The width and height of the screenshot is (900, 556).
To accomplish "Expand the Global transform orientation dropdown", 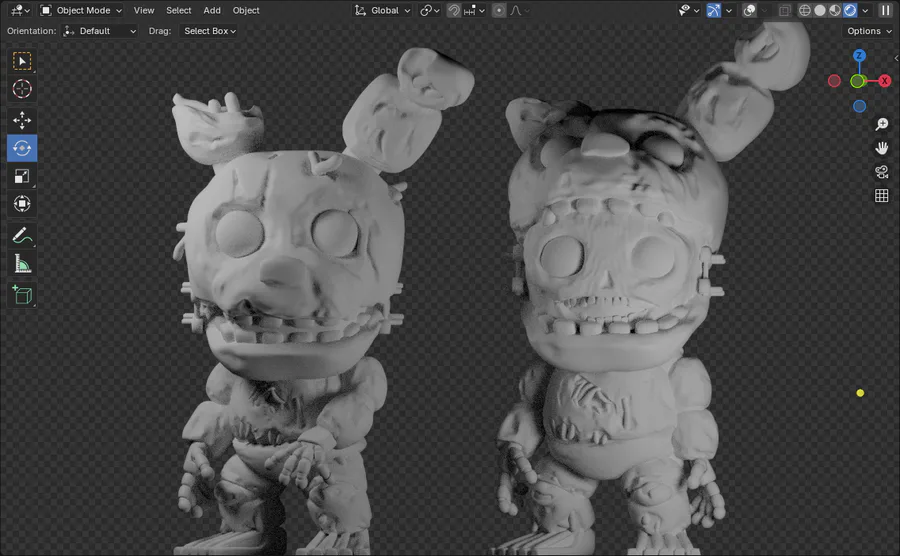I will pyautogui.click(x=382, y=10).
